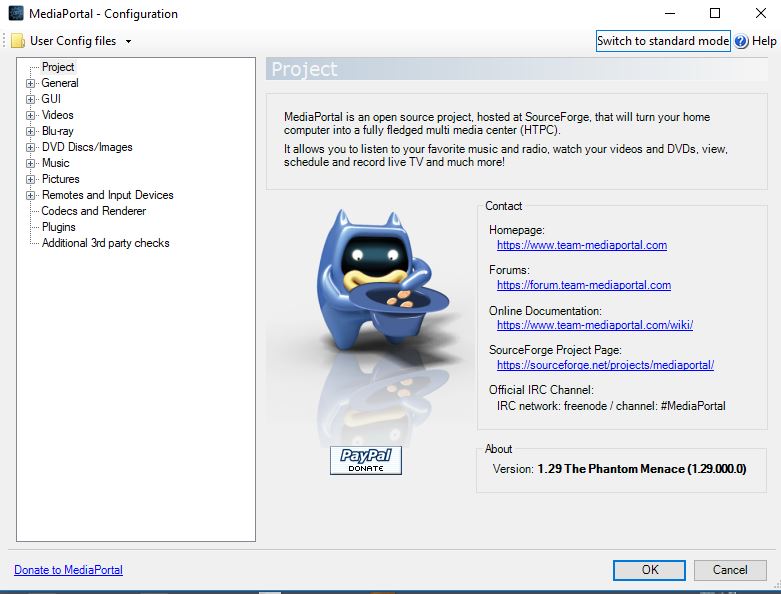Viewport: 781px width, 594px height.
Task: Expand the General tree node
Action: point(31,84)
